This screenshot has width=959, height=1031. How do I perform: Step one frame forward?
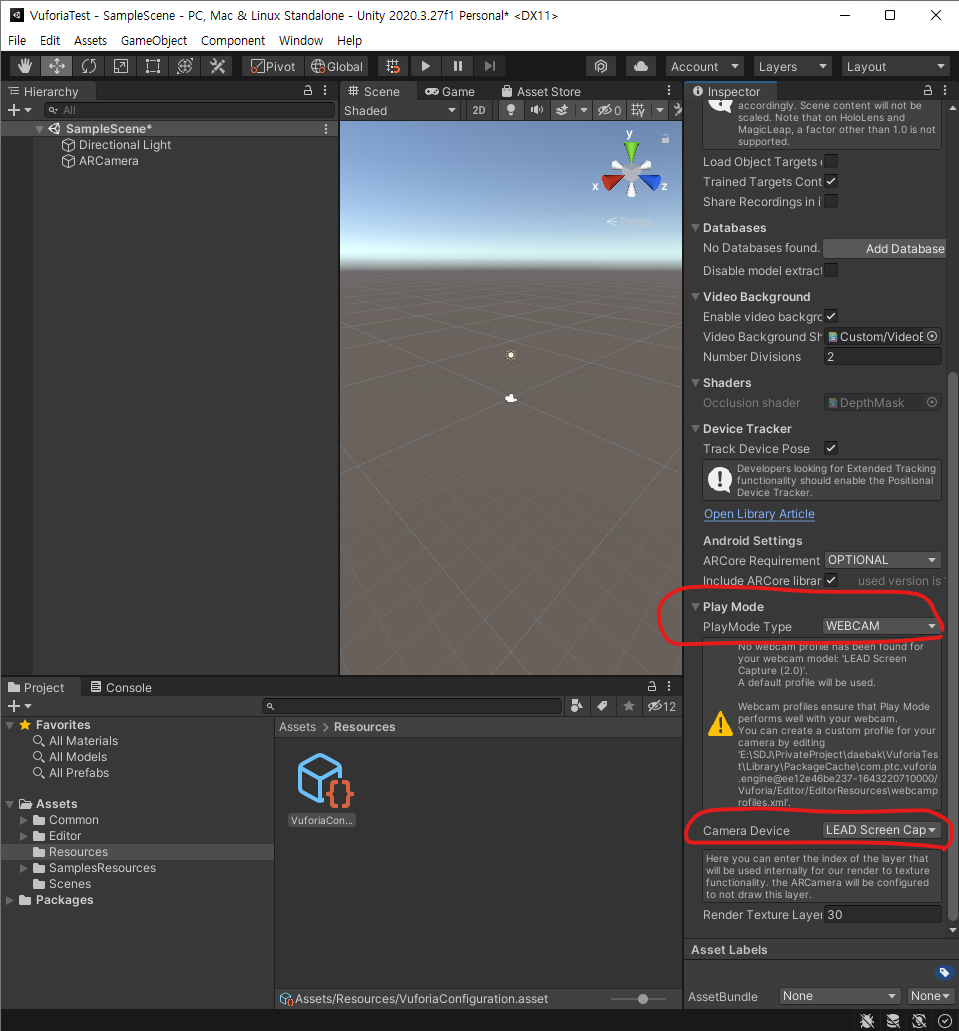pos(489,66)
